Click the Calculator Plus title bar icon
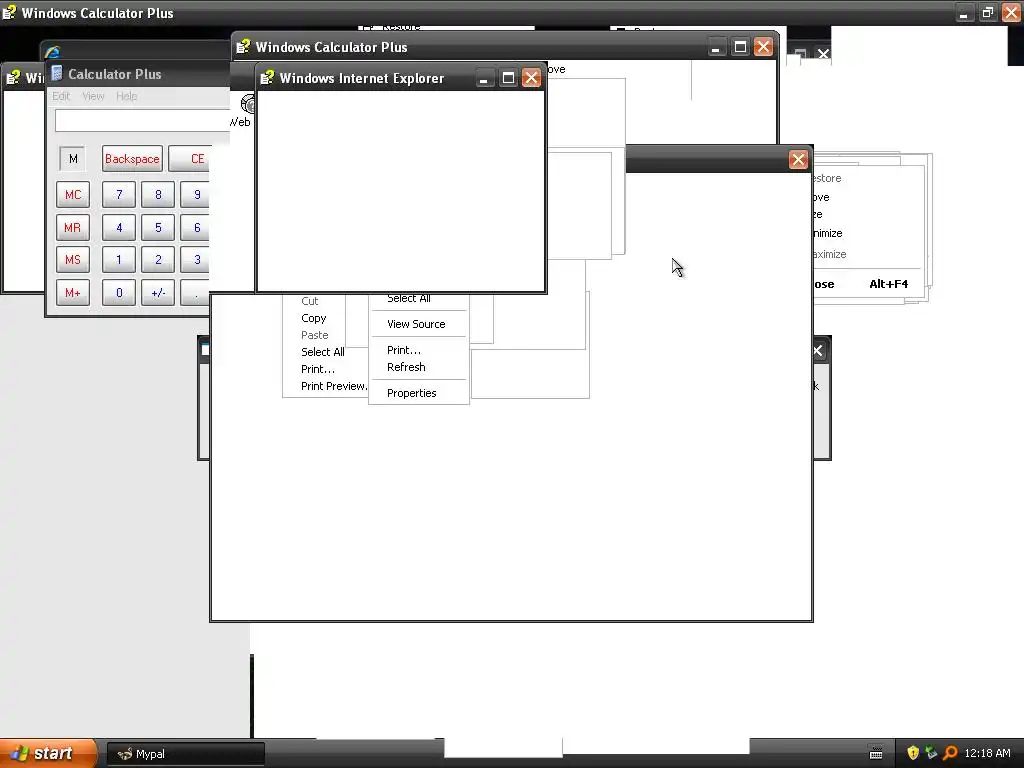The width and height of the screenshot is (1024, 768). tap(57, 73)
